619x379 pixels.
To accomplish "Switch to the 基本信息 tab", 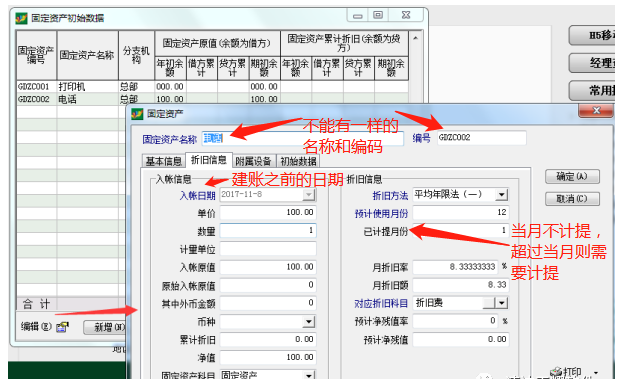I will click(x=163, y=161).
